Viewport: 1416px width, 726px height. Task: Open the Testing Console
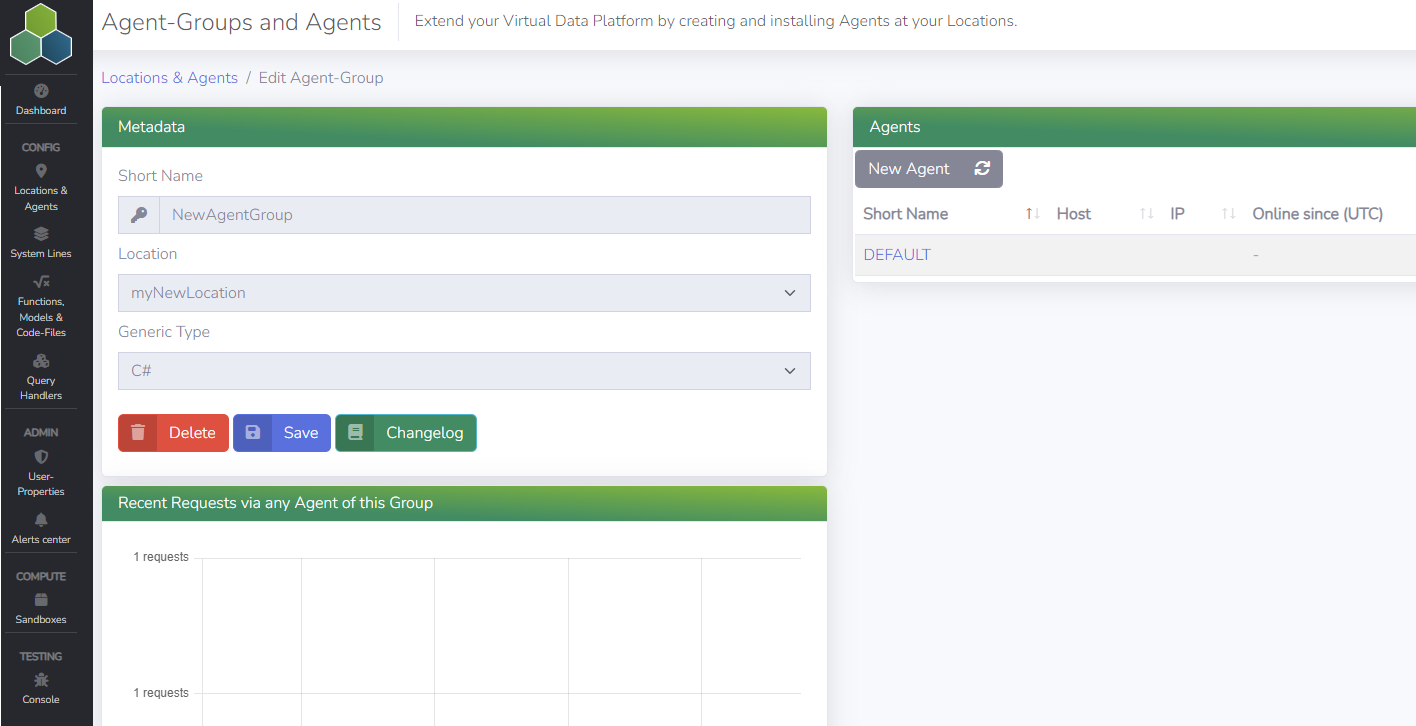[x=40, y=690]
